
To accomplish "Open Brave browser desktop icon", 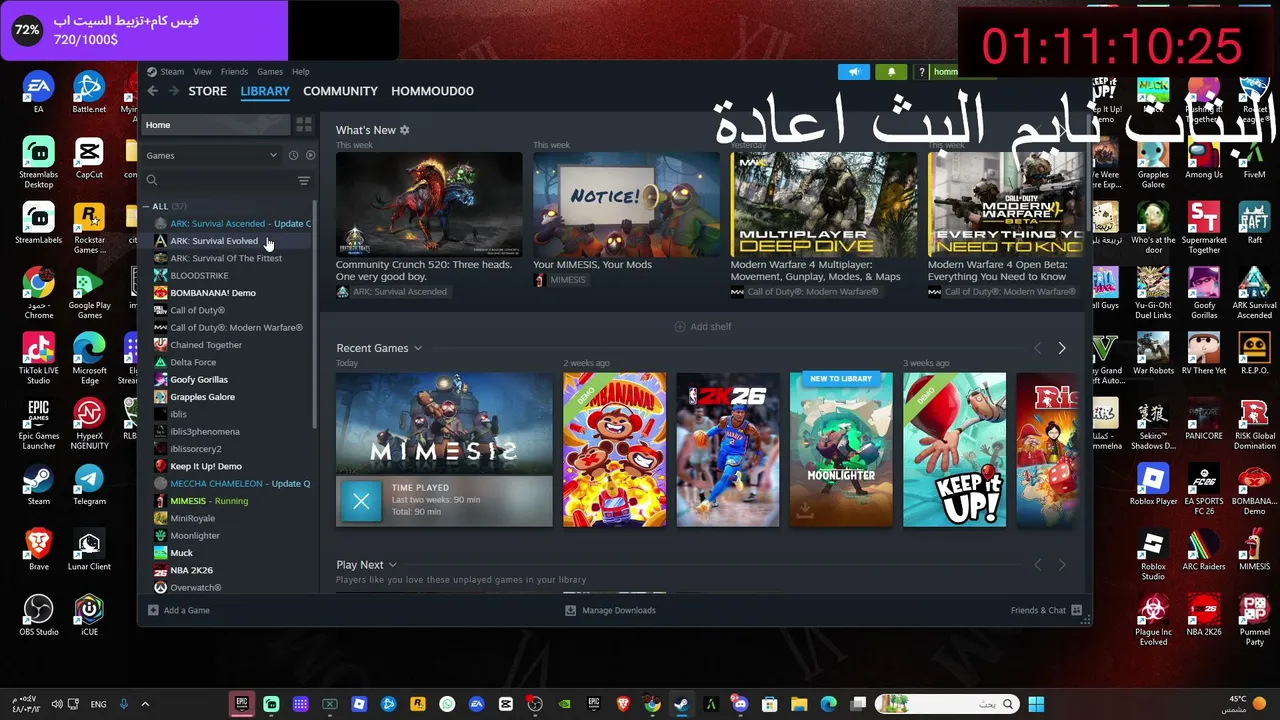I will coord(38,550).
